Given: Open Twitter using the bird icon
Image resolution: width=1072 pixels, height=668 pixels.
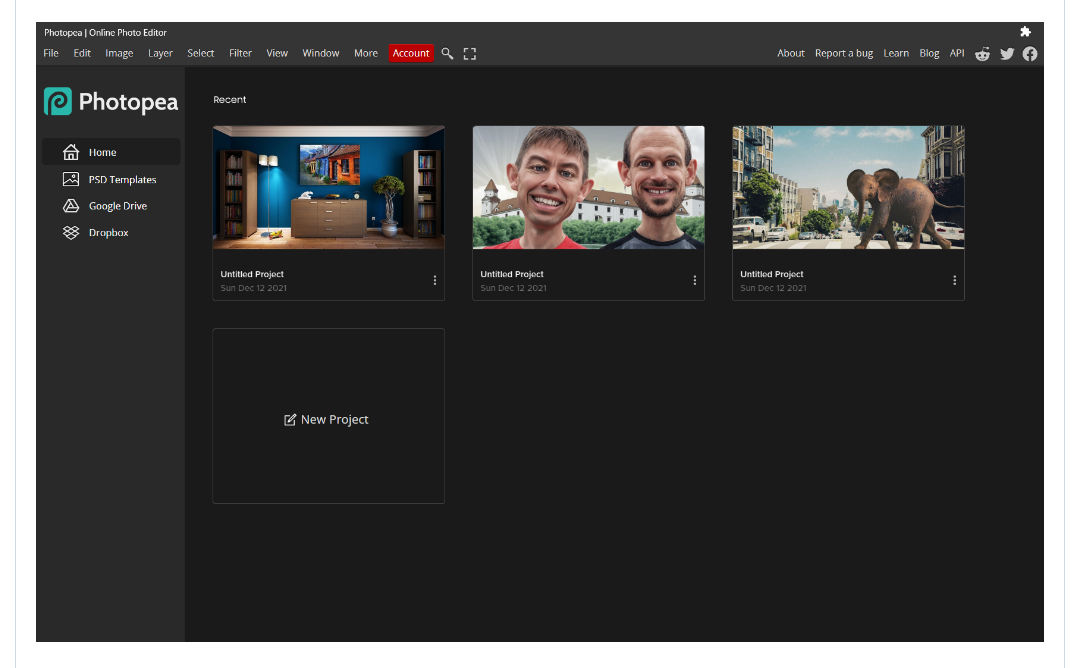Looking at the screenshot, I should pyautogui.click(x=1007, y=54).
